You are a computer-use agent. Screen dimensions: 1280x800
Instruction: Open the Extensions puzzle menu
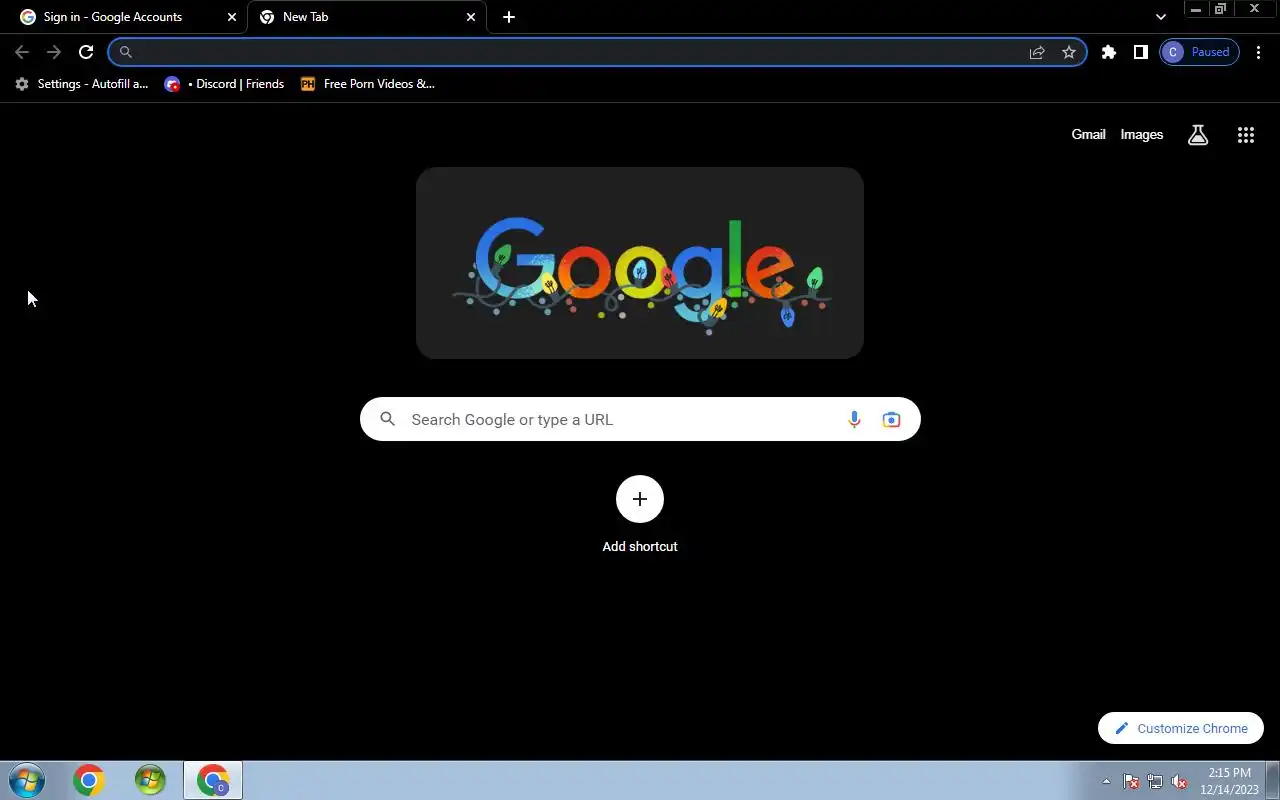coord(1108,52)
